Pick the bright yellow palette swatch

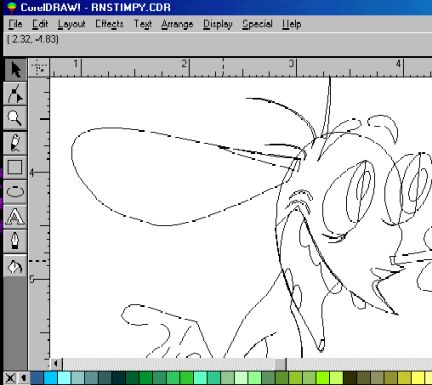(418, 378)
